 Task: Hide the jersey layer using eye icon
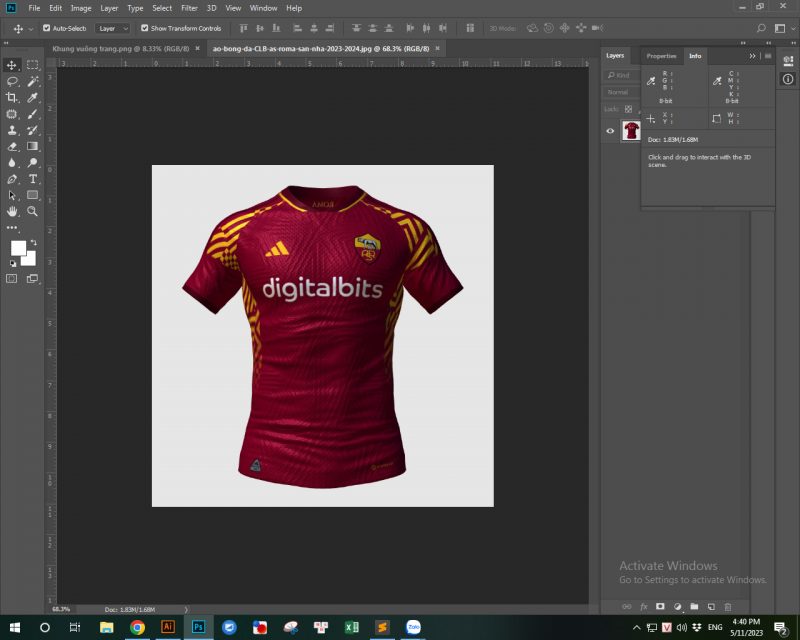610,131
